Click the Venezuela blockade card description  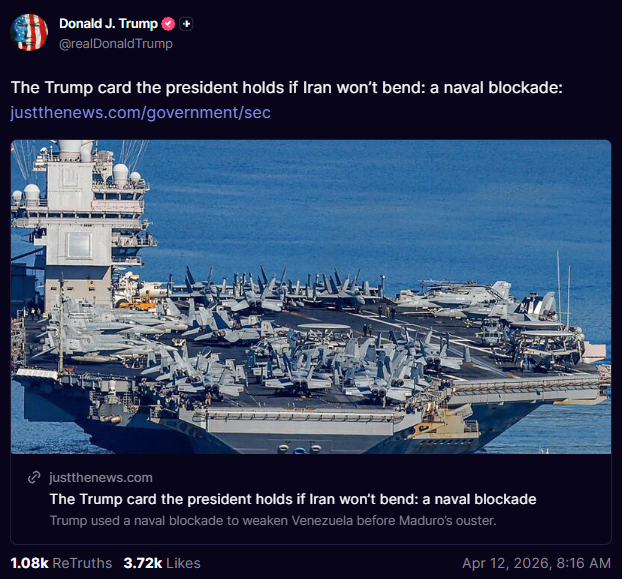(x=273, y=520)
